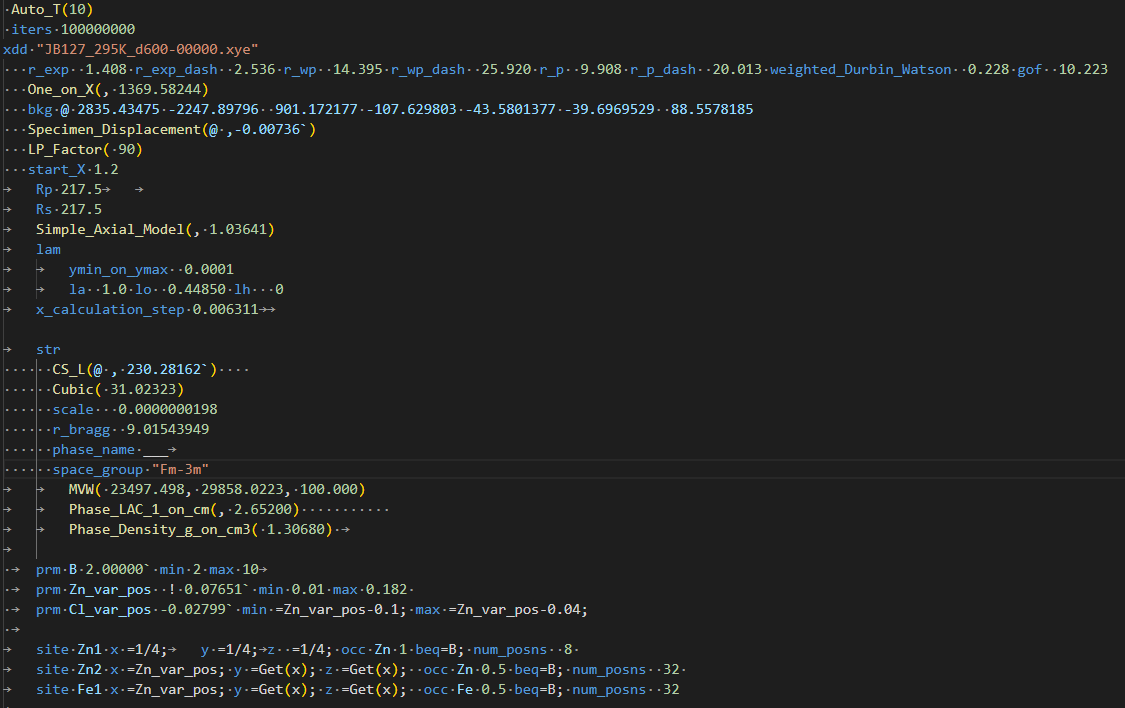The height and width of the screenshot is (708, 1125).
Task: Click the bkg keyword
Action: [x=40, y=110]
